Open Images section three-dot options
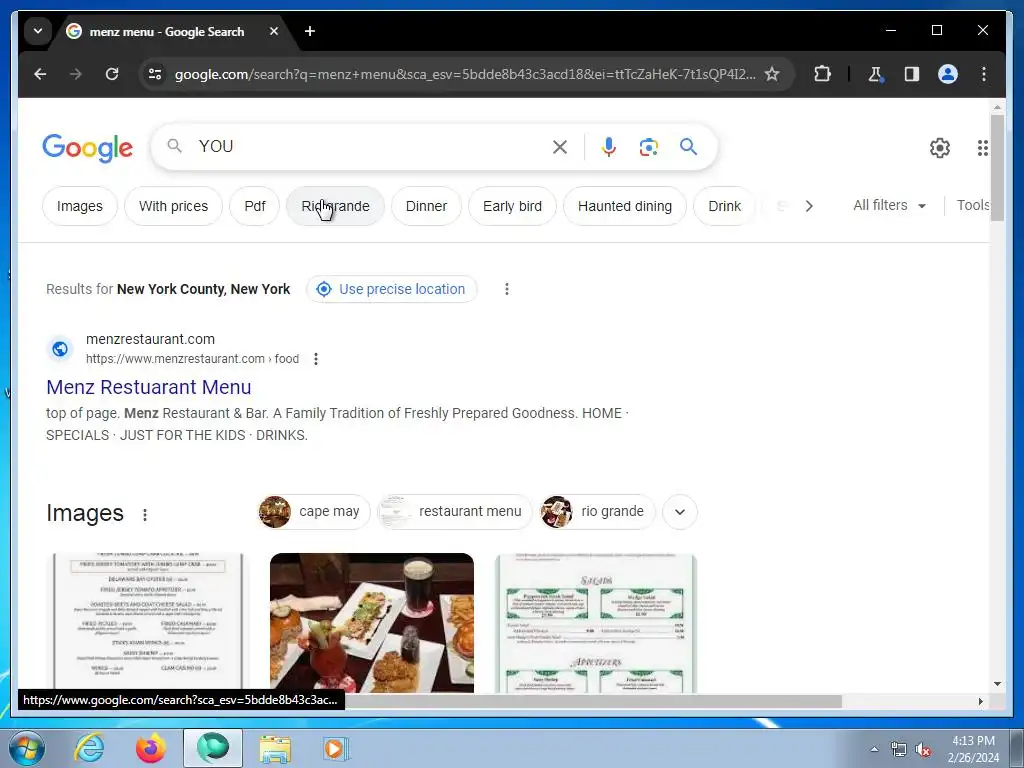Image resolution: width=1024 pixels, height=768 pixels. click(145, 515)
